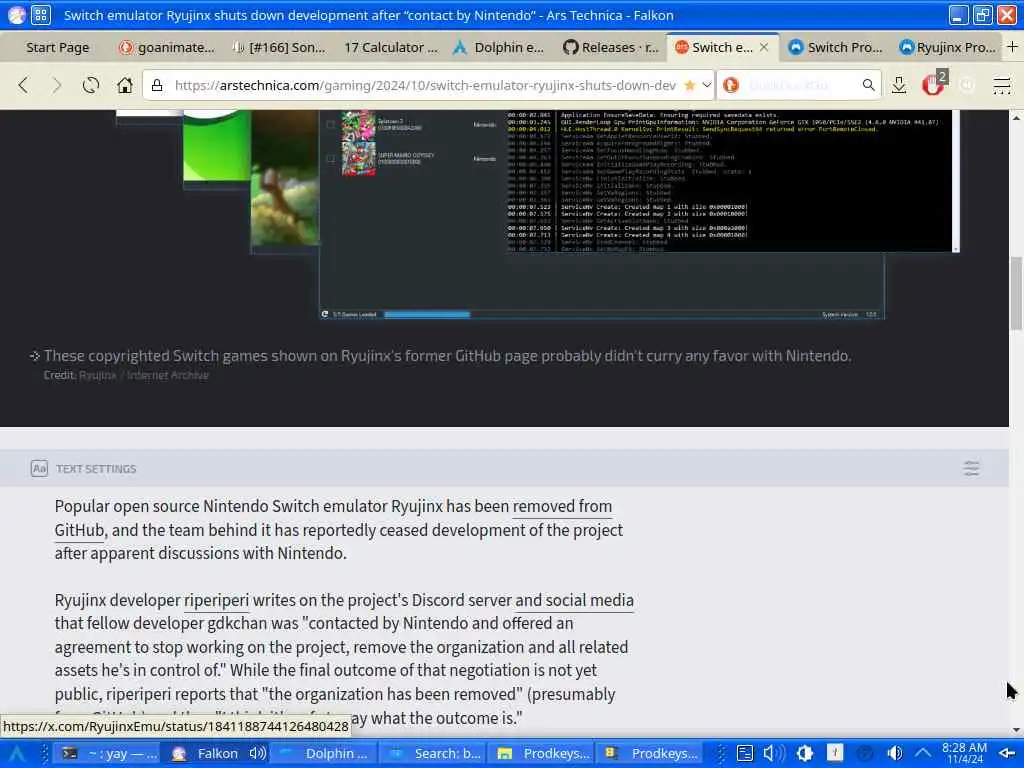Open the application launcher menu
Viewport: 1024px width, 768px height.
click(x=16, y=754)
